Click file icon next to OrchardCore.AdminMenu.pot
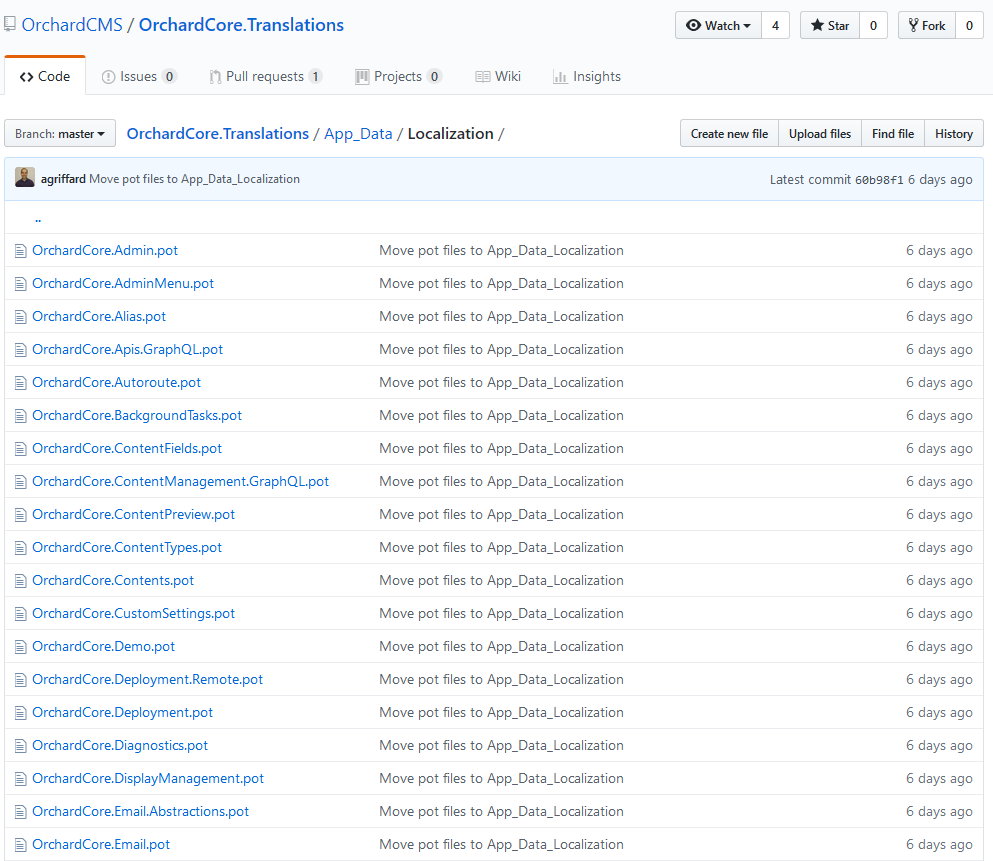 (20, 284)
